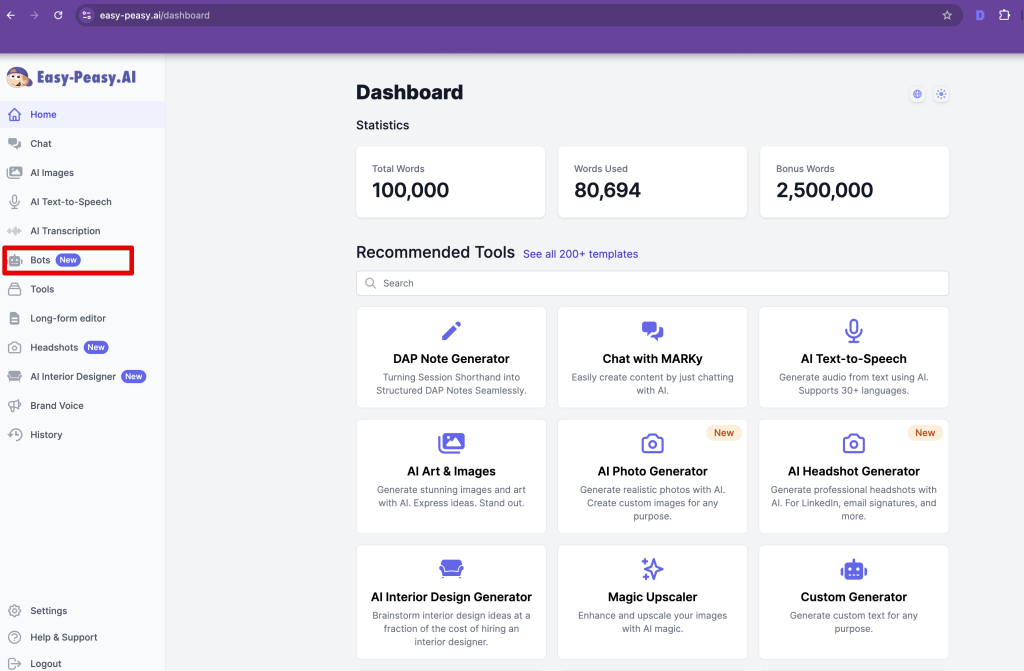The width and height of the screenshot is (1024, 671).
Task: Click the AI Art & Images picture icon
Action: point(451,443)
